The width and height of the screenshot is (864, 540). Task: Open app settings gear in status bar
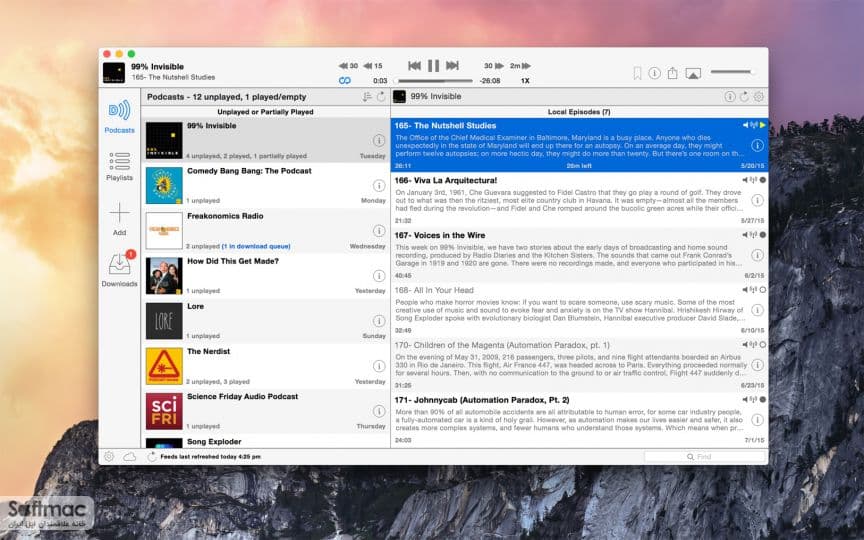coord(109,456)
